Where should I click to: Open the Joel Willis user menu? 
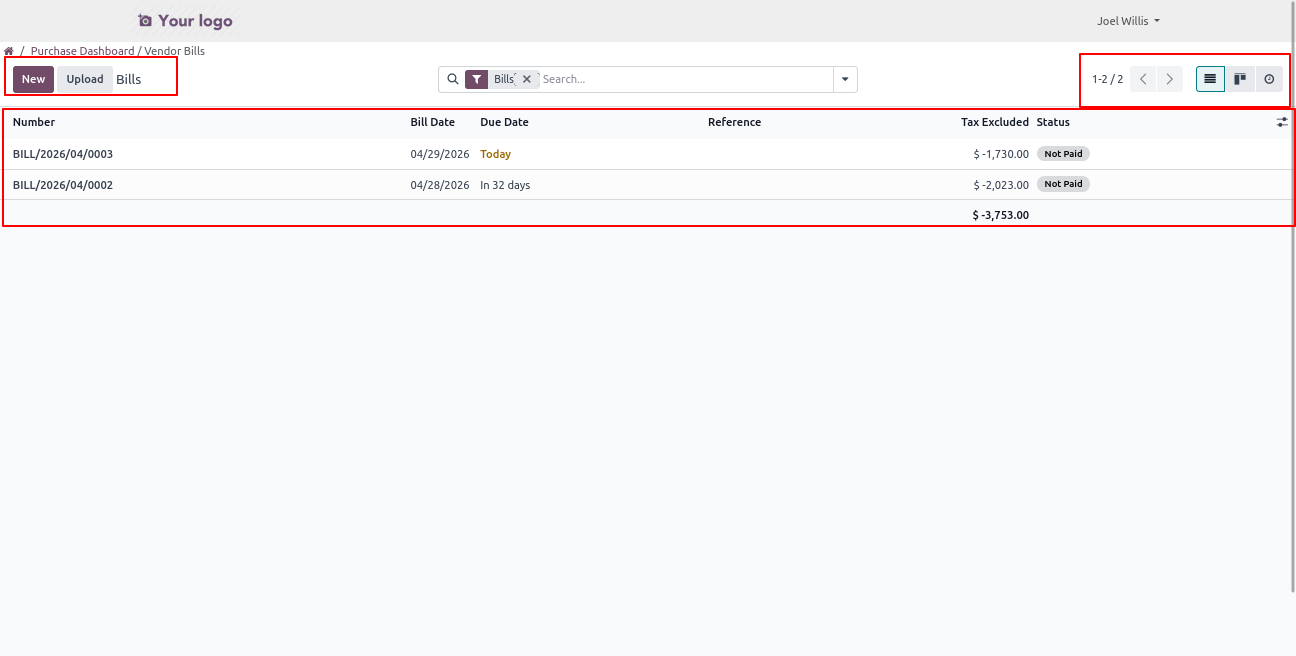tap(1128, 21)
